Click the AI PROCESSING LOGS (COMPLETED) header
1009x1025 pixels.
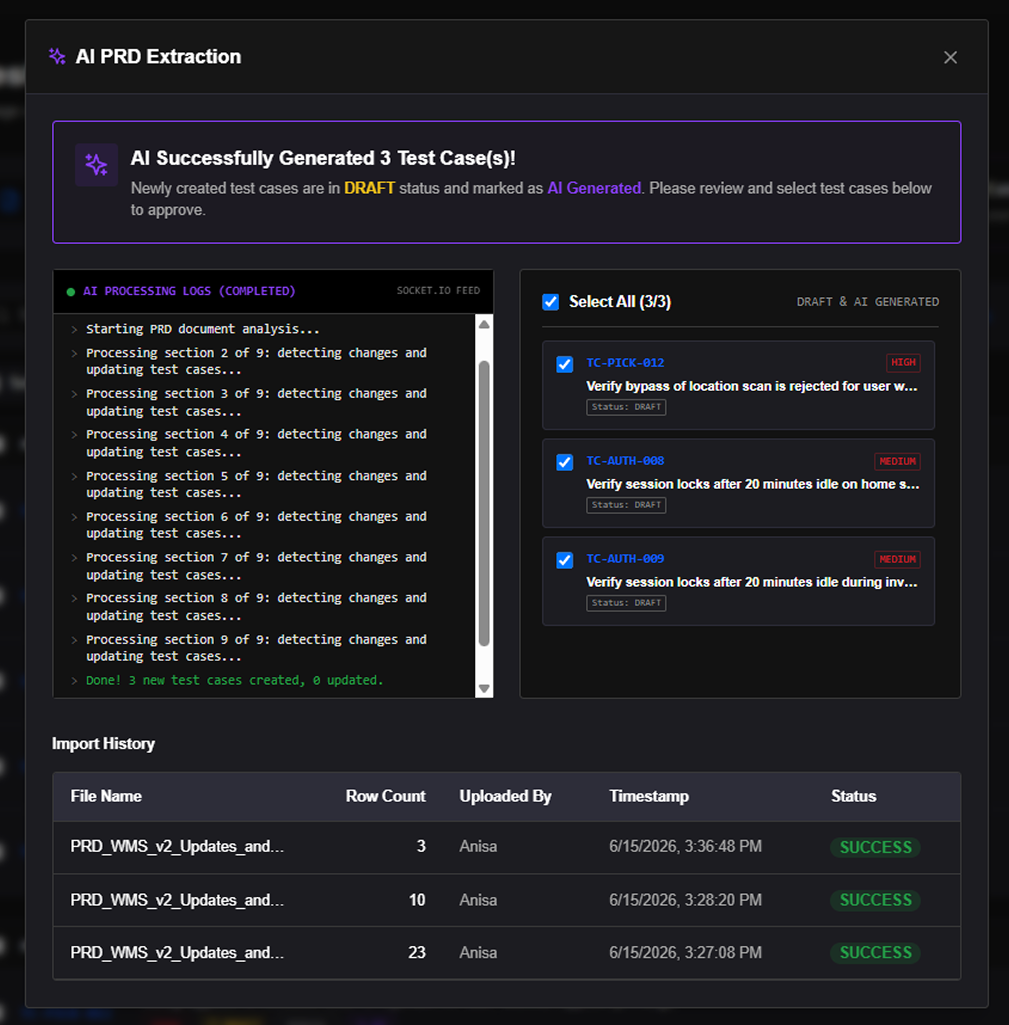(189, 291)
